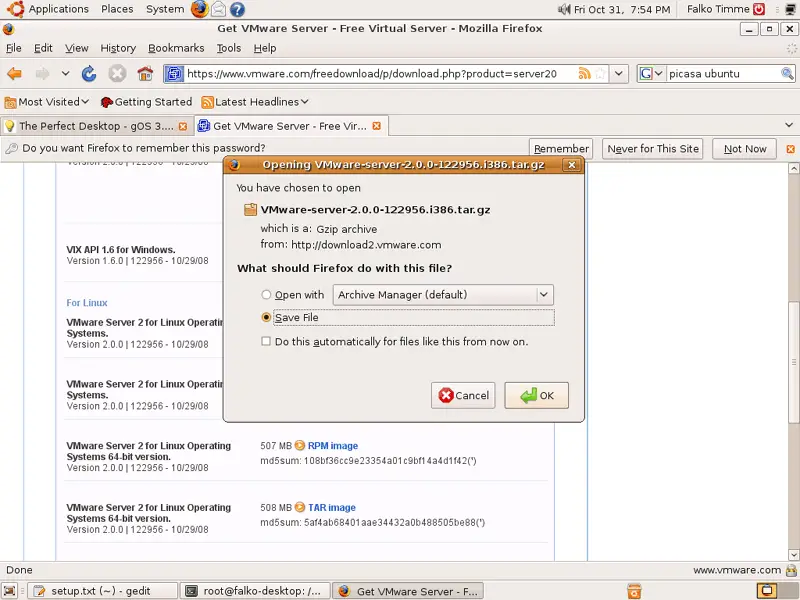The image size is (800, 600).
Task: Click the reload page icon
Action: click(89, 74)
